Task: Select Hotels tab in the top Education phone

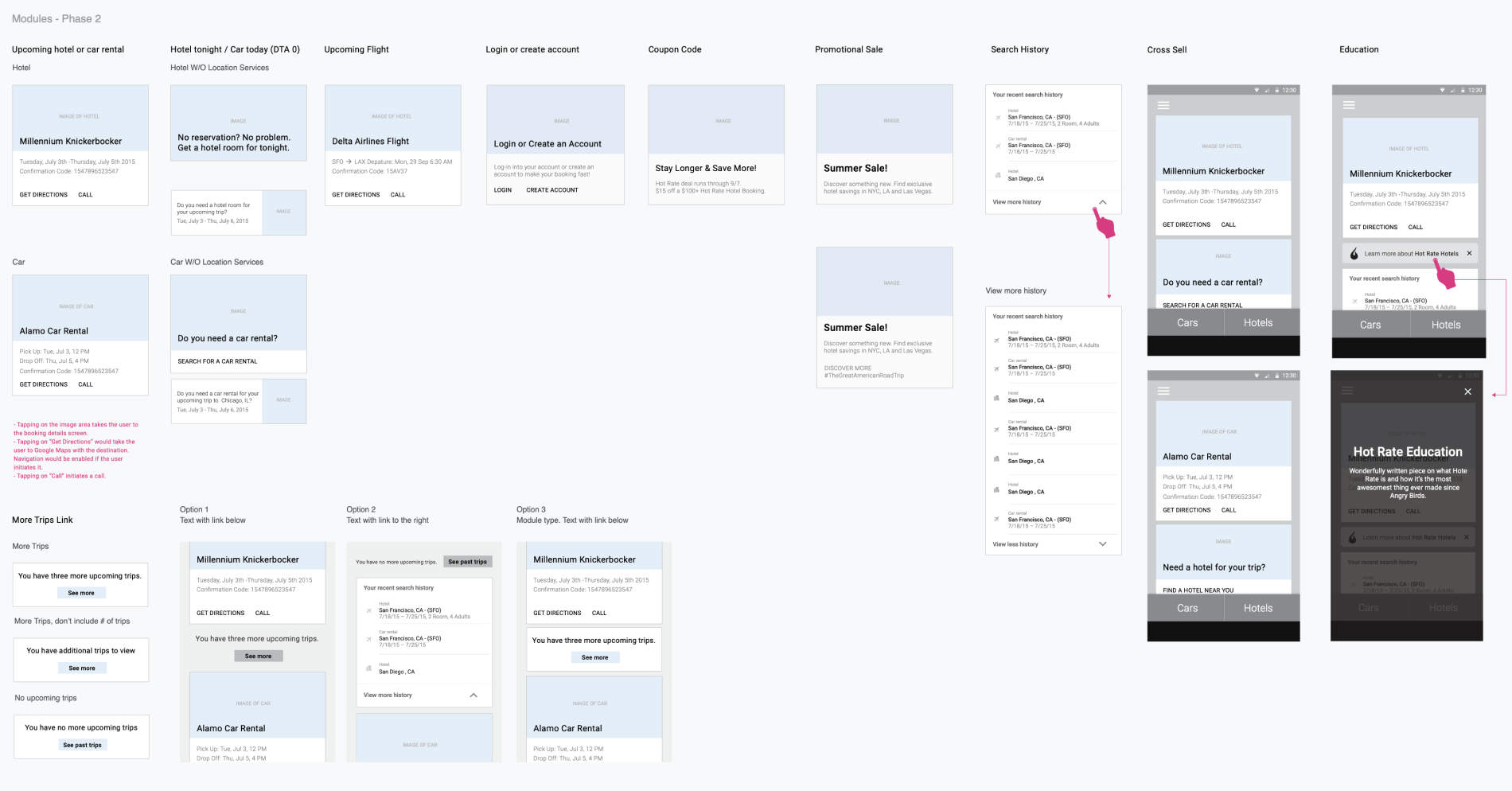Action: tap(1445, 325)
